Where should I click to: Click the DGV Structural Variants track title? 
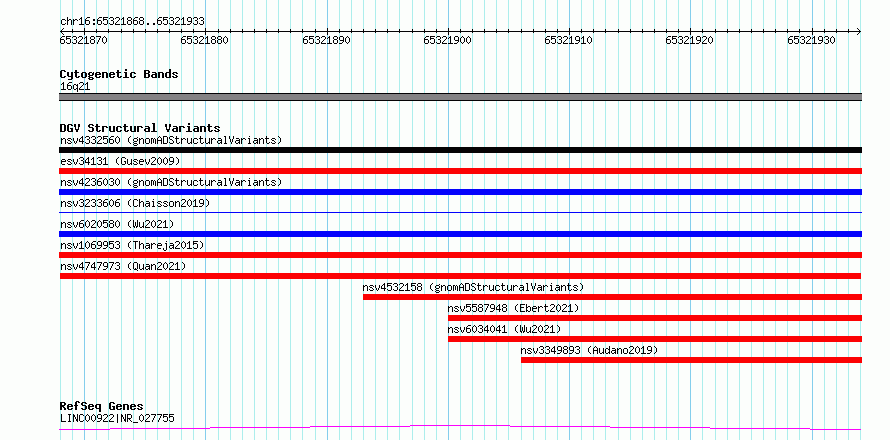pos(140,128)
